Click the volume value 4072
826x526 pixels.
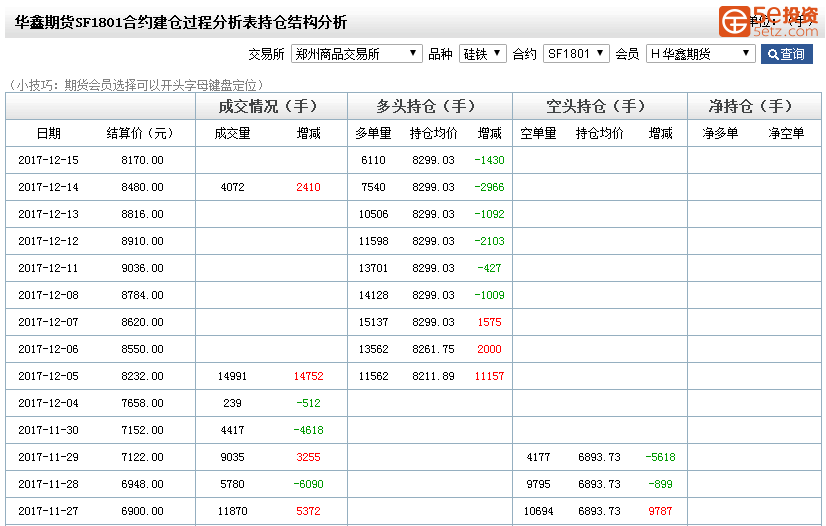(232, 187)
